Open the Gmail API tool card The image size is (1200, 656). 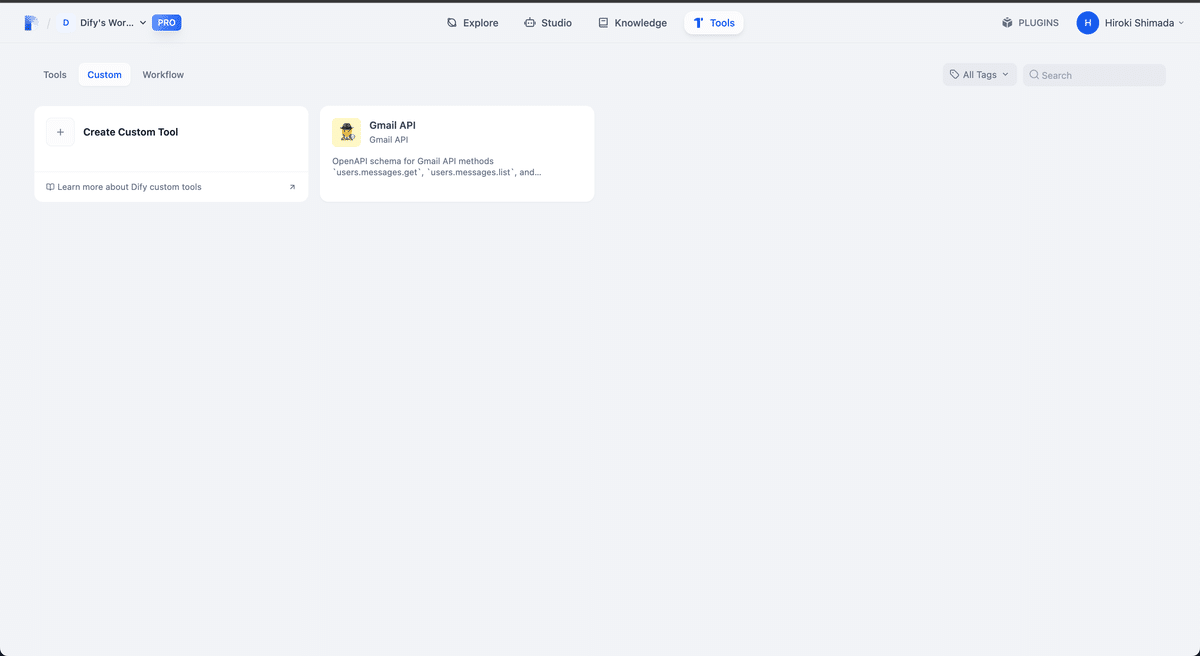coord(457,153)
